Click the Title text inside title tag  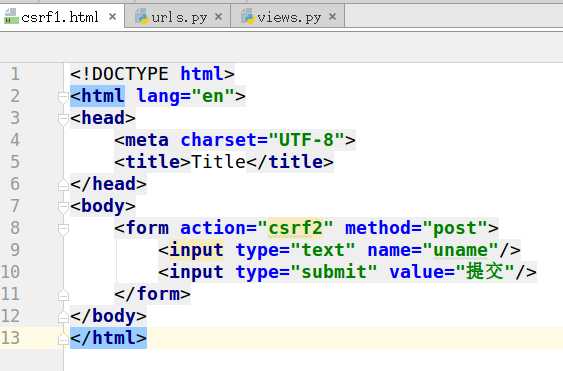click(x=218, y=162)
